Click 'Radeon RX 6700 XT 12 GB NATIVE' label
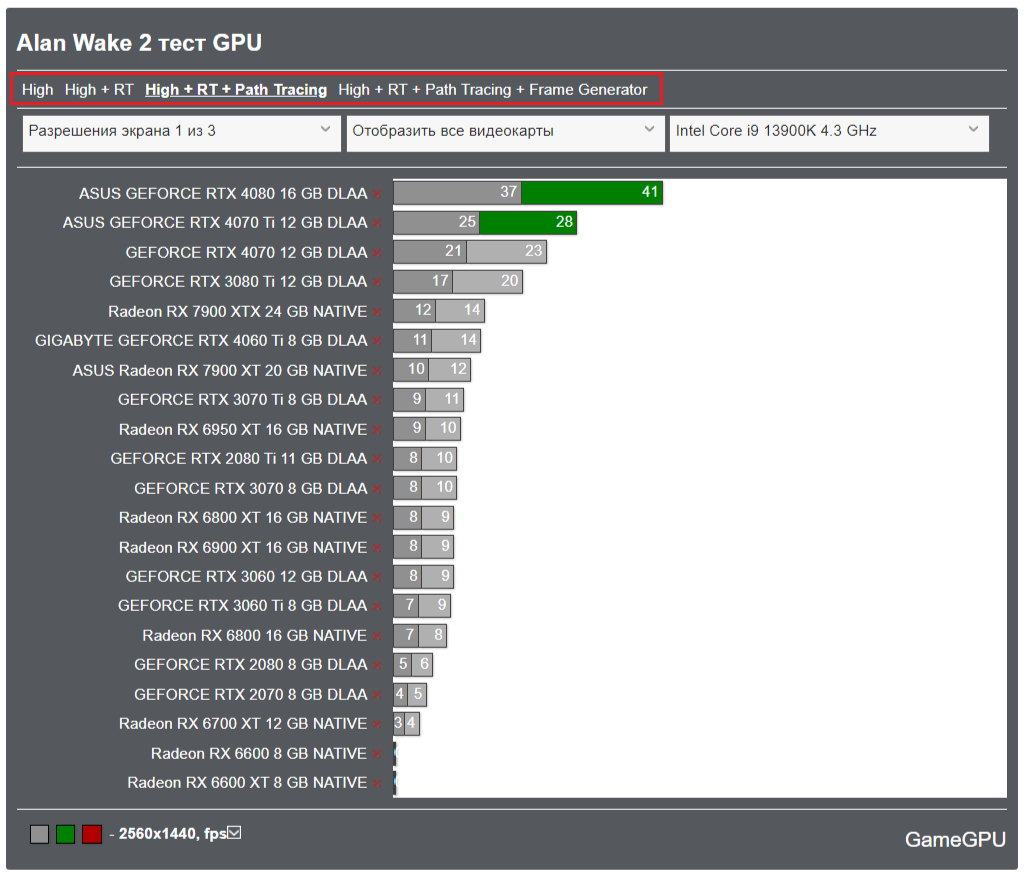 click(x=243, y=724)
